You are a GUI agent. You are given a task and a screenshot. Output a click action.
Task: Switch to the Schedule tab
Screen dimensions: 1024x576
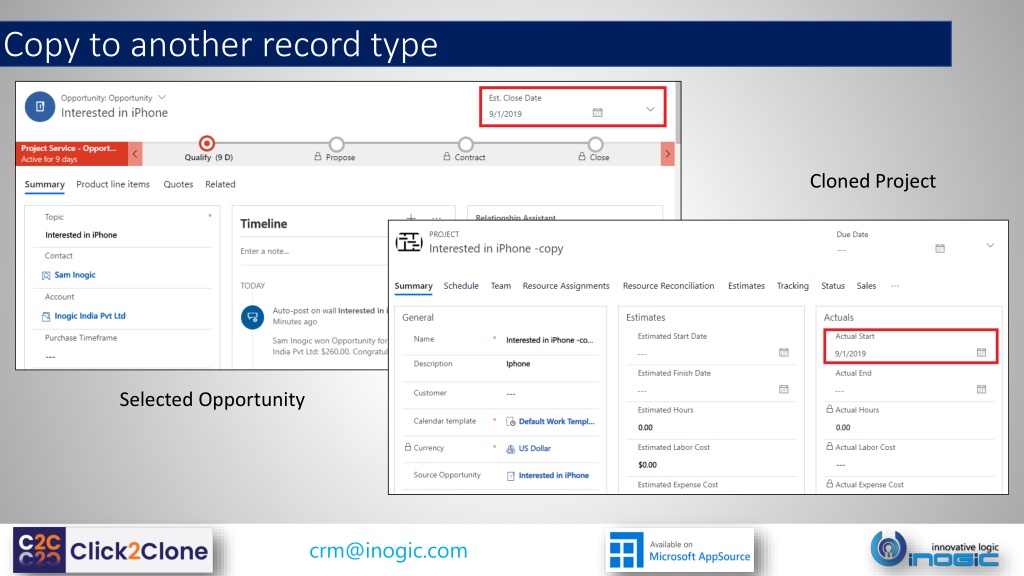pos(461,286)
